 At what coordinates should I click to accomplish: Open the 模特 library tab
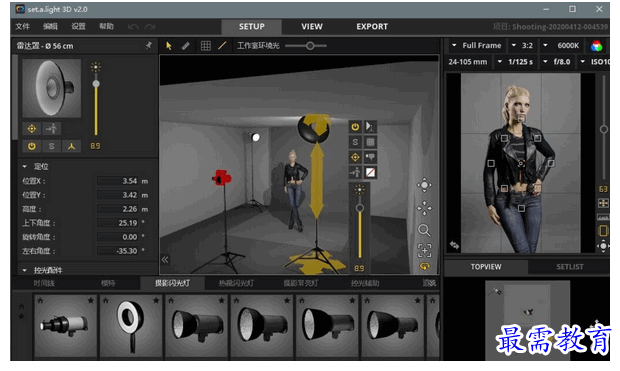(108, 283)
